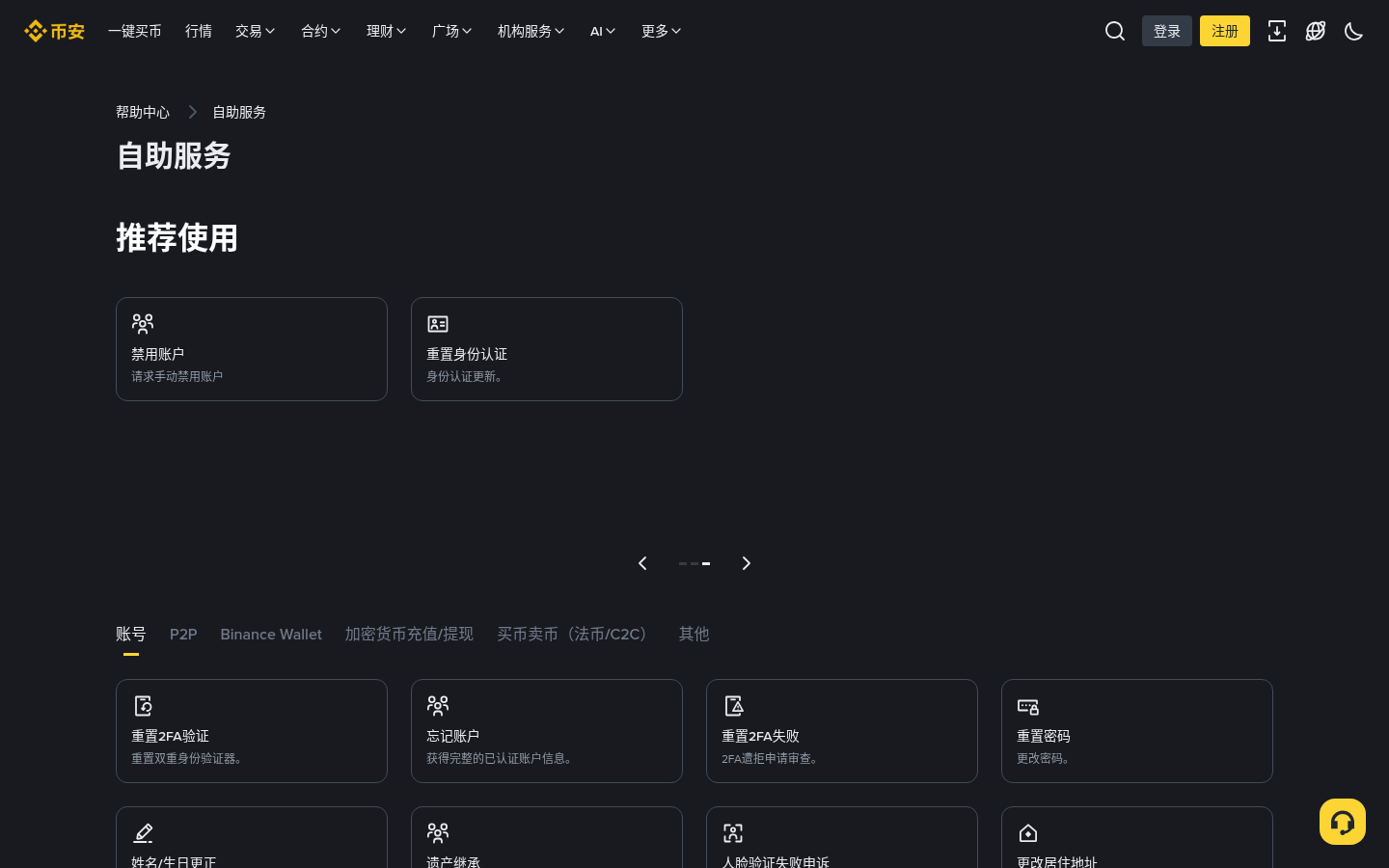Toggle dark mode moon icon
This screenshot has width=1389, height=868.
1354,31
